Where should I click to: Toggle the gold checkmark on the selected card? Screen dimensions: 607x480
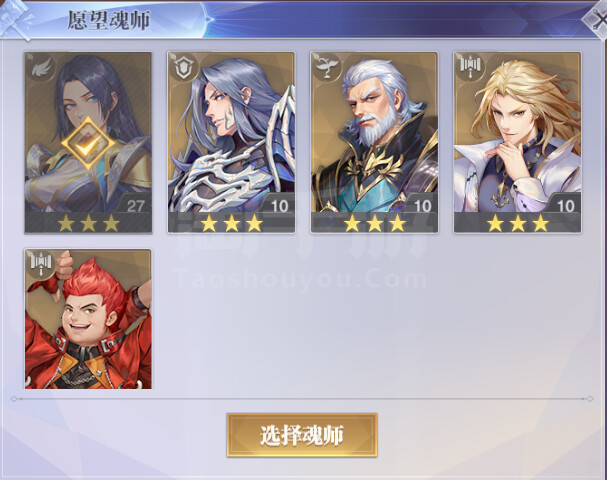pos(88,144)
